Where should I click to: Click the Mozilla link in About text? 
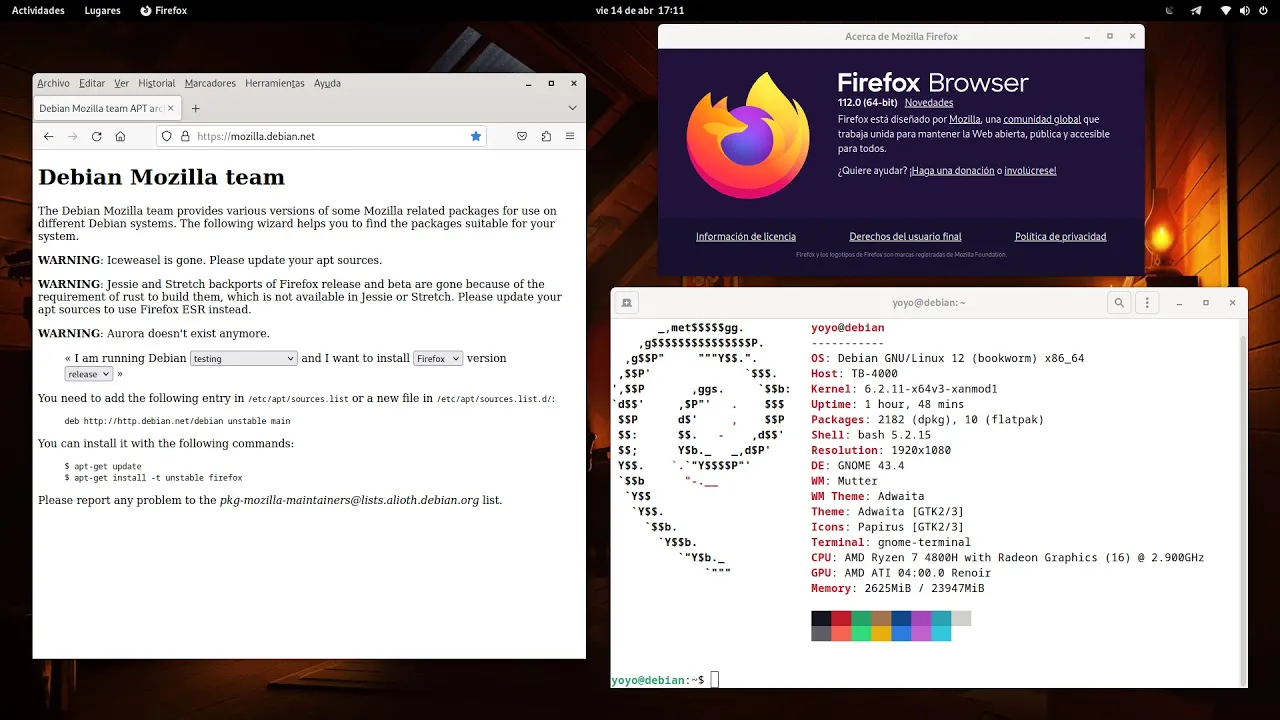[965, 119]
